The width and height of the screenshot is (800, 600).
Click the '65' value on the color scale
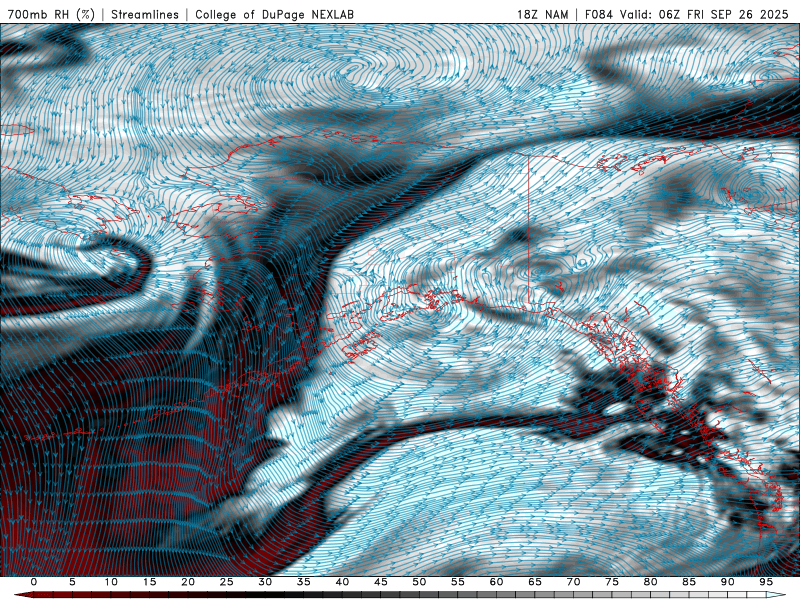click(x=535, y=582)
